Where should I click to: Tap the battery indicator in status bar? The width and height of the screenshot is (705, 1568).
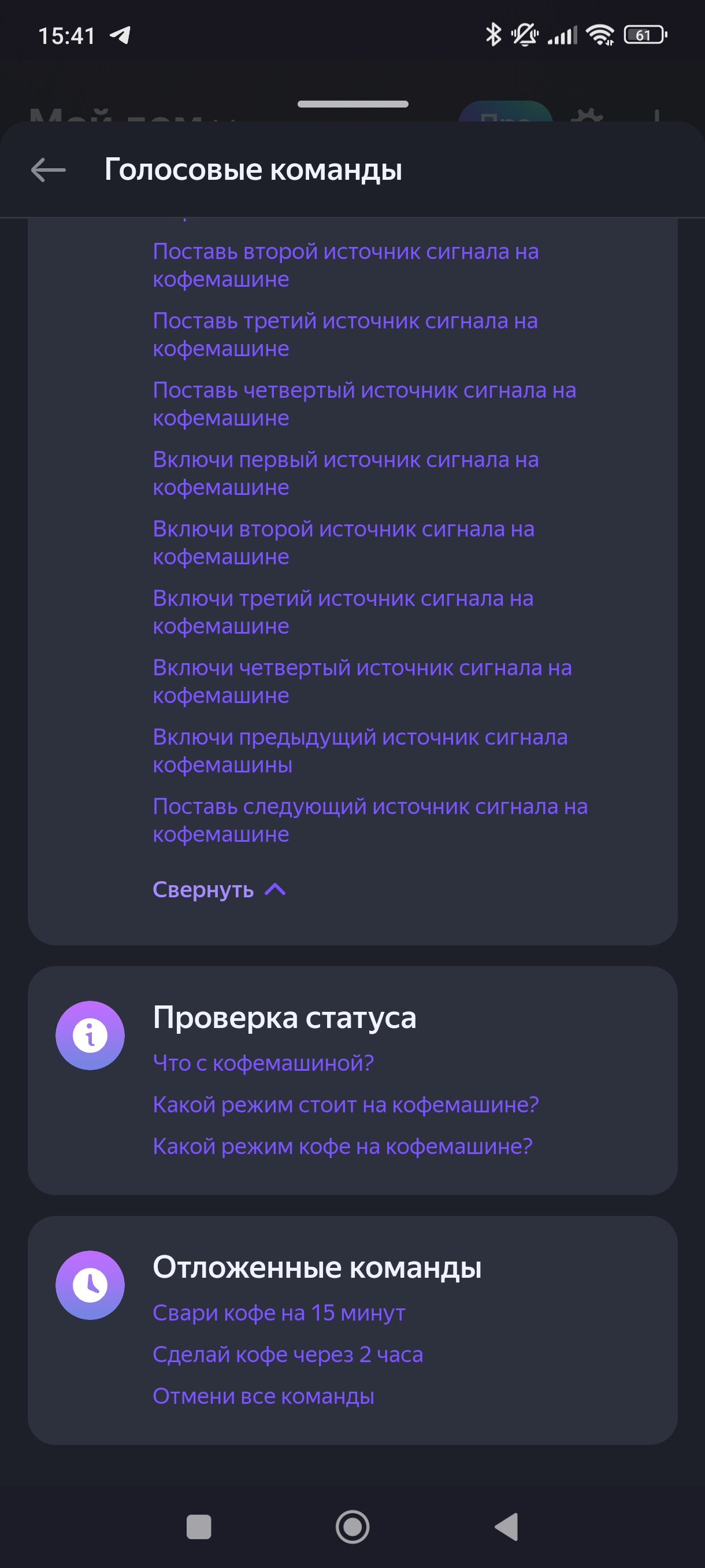(645, 35)
